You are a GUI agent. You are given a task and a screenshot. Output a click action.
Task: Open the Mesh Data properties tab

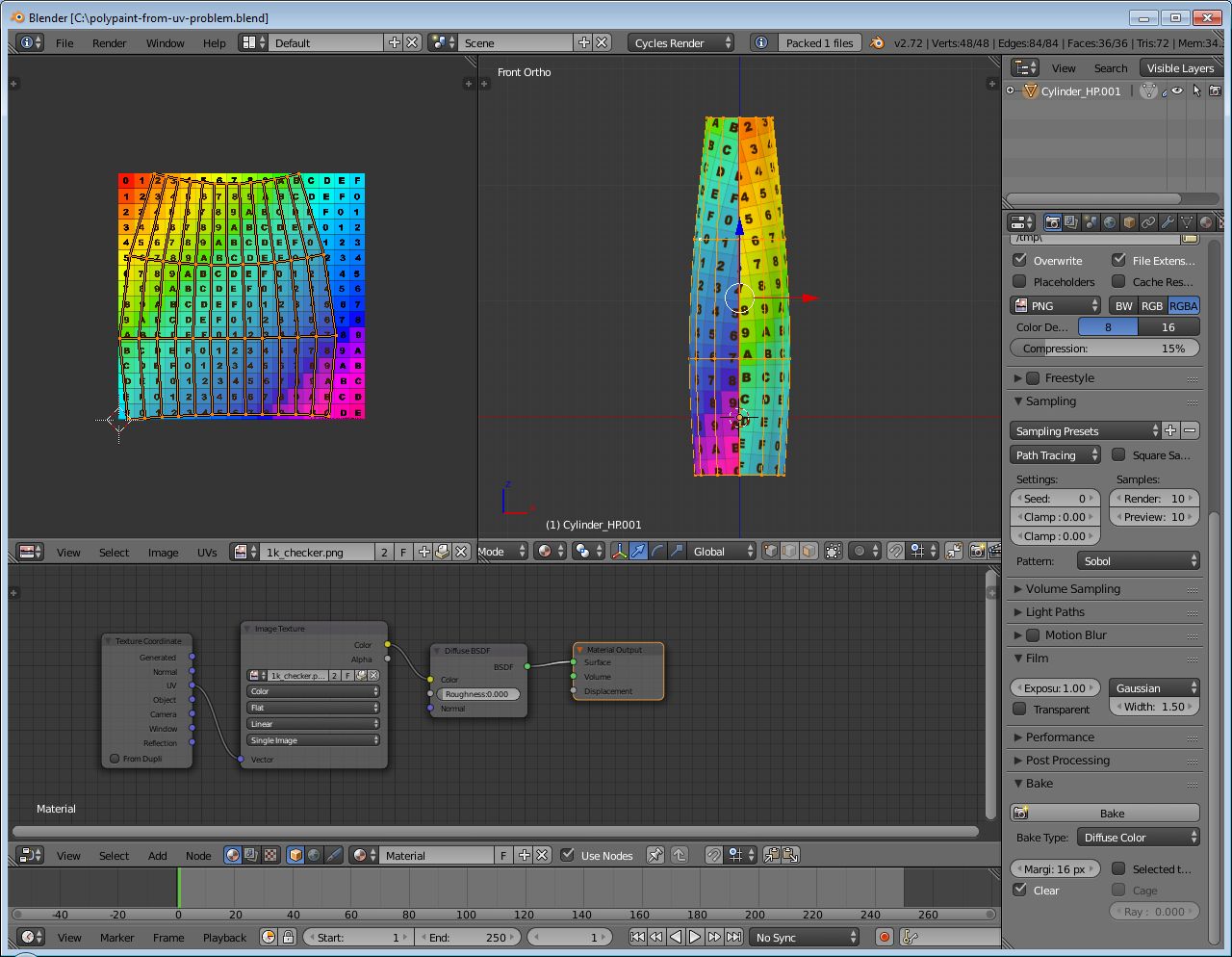pos(1187,222)
